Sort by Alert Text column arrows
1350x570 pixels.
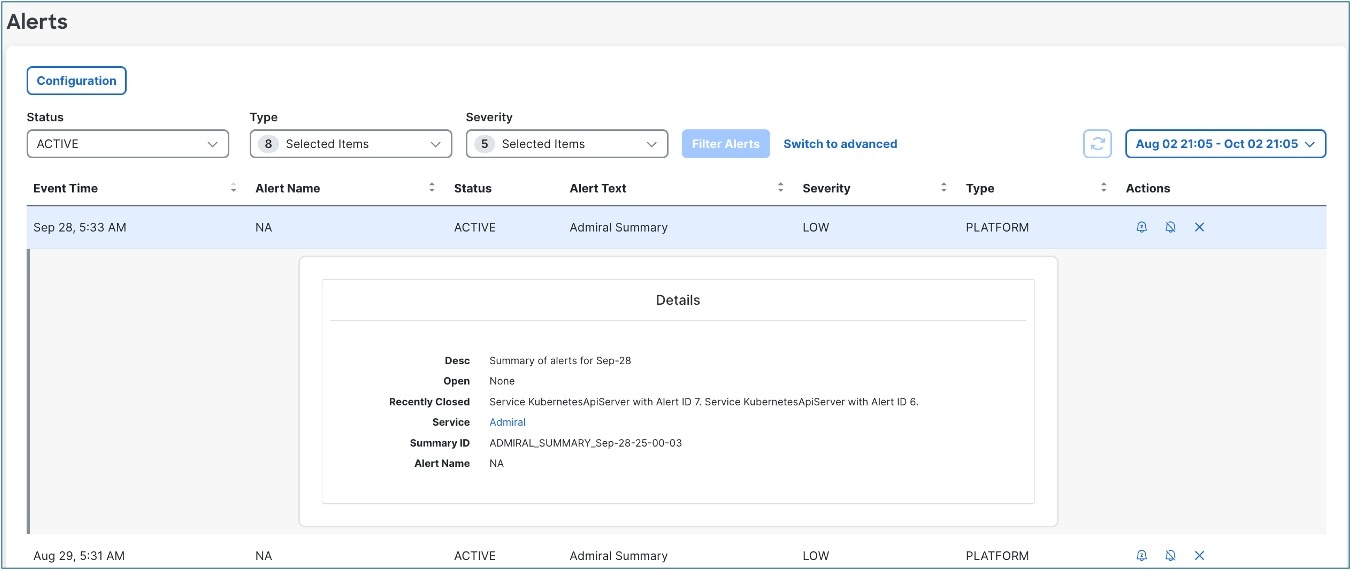coord(780,188)
